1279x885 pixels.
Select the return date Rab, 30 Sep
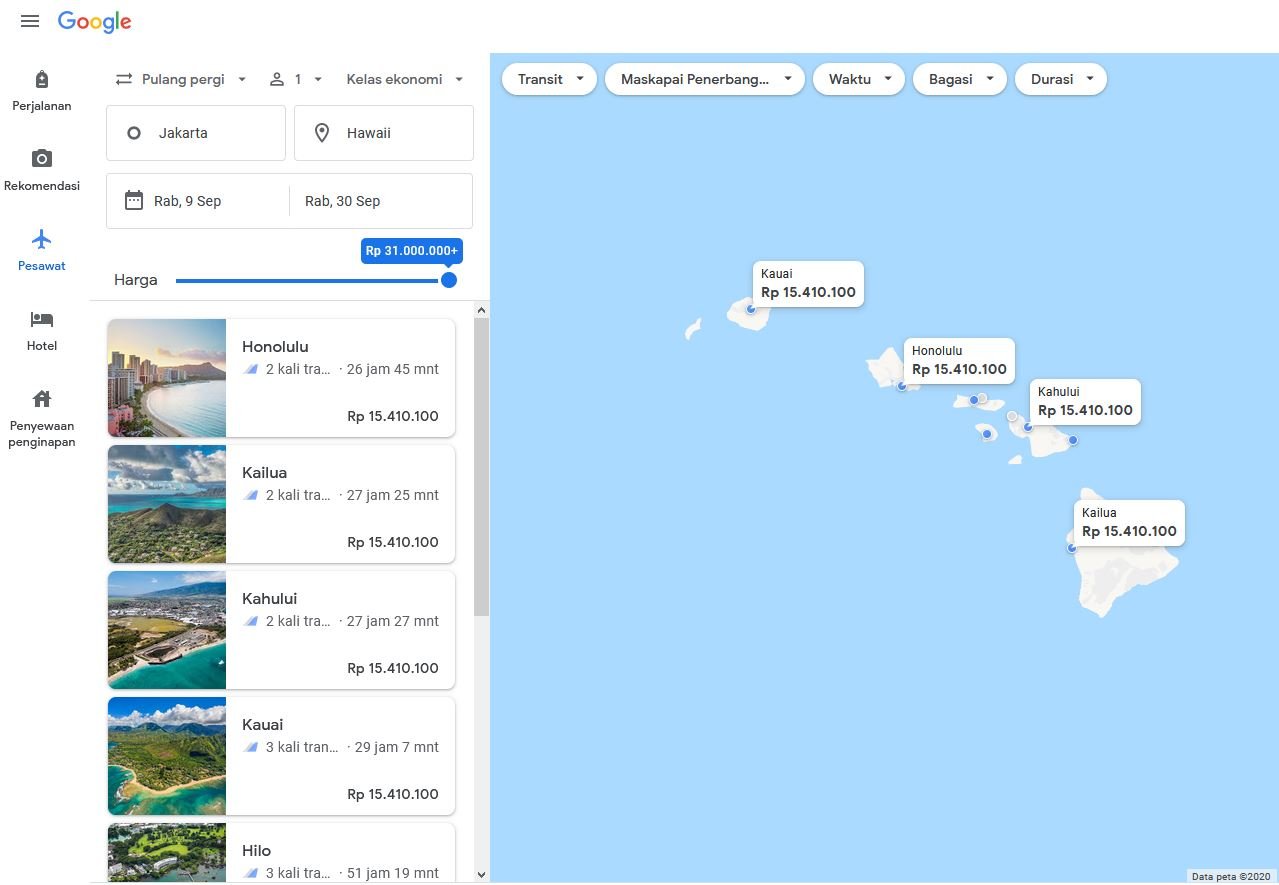click(x=342, y=201)
